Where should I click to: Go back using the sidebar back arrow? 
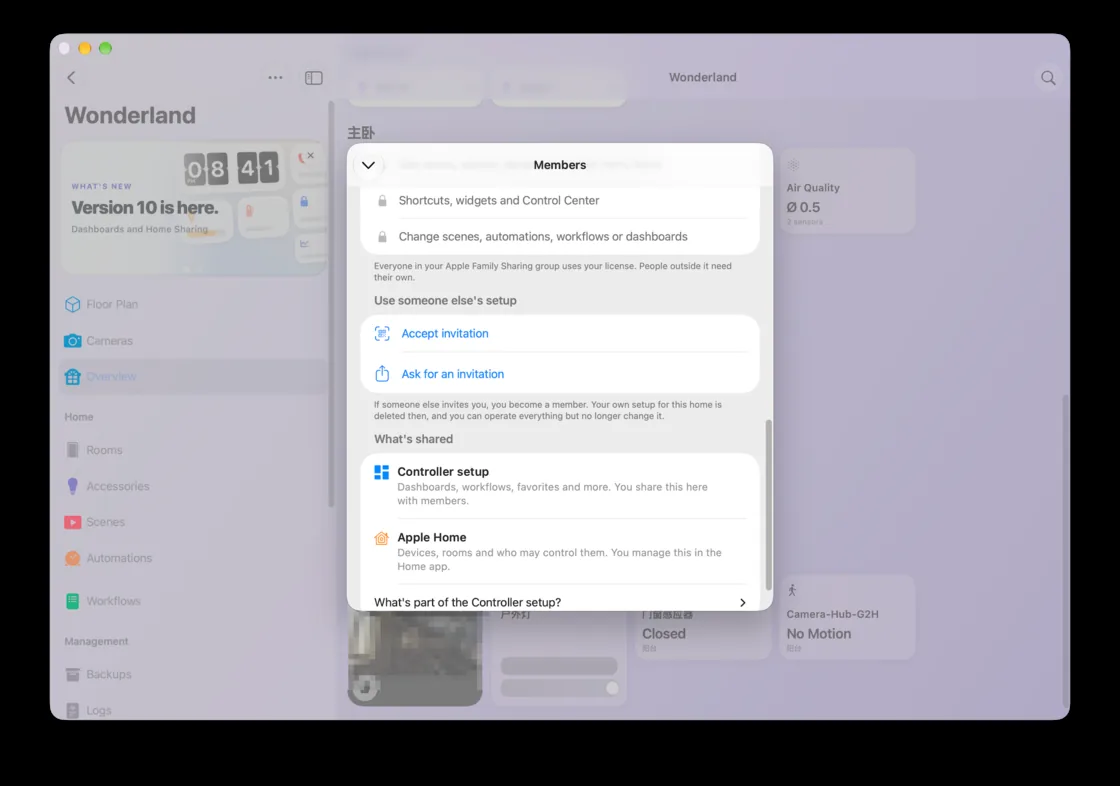pos(71,78)
